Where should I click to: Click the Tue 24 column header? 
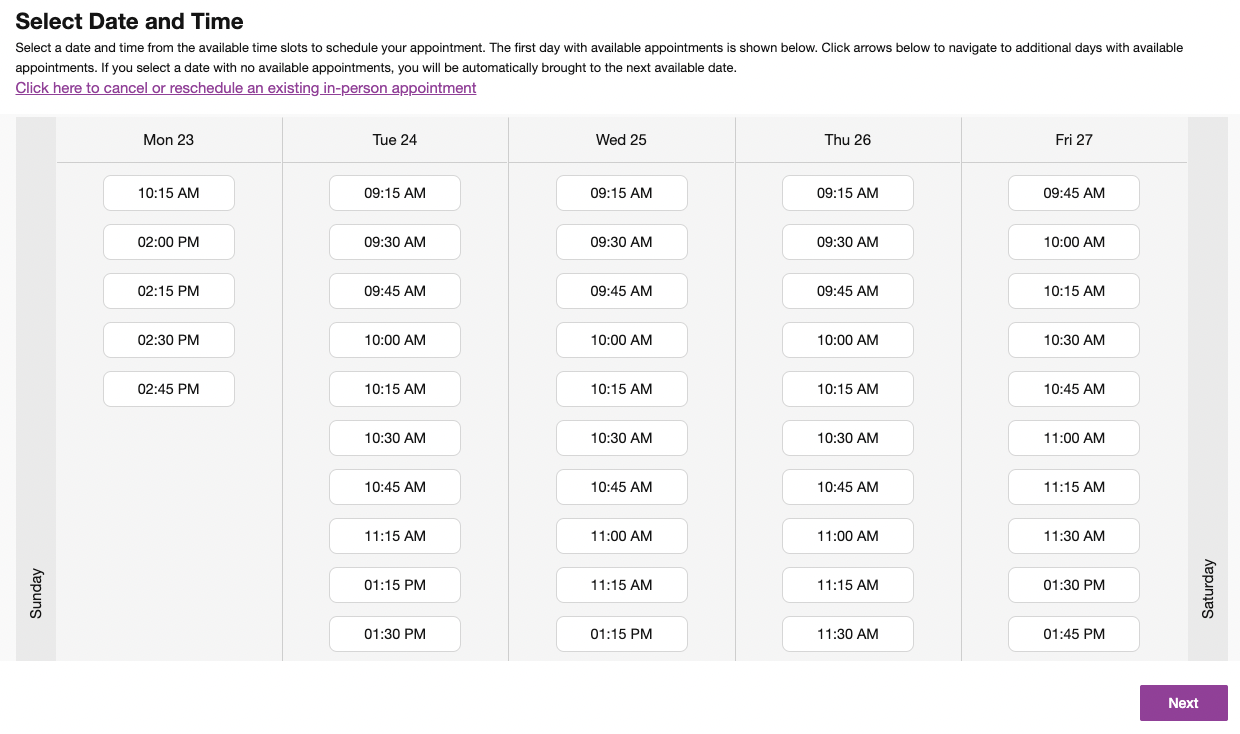395,140
